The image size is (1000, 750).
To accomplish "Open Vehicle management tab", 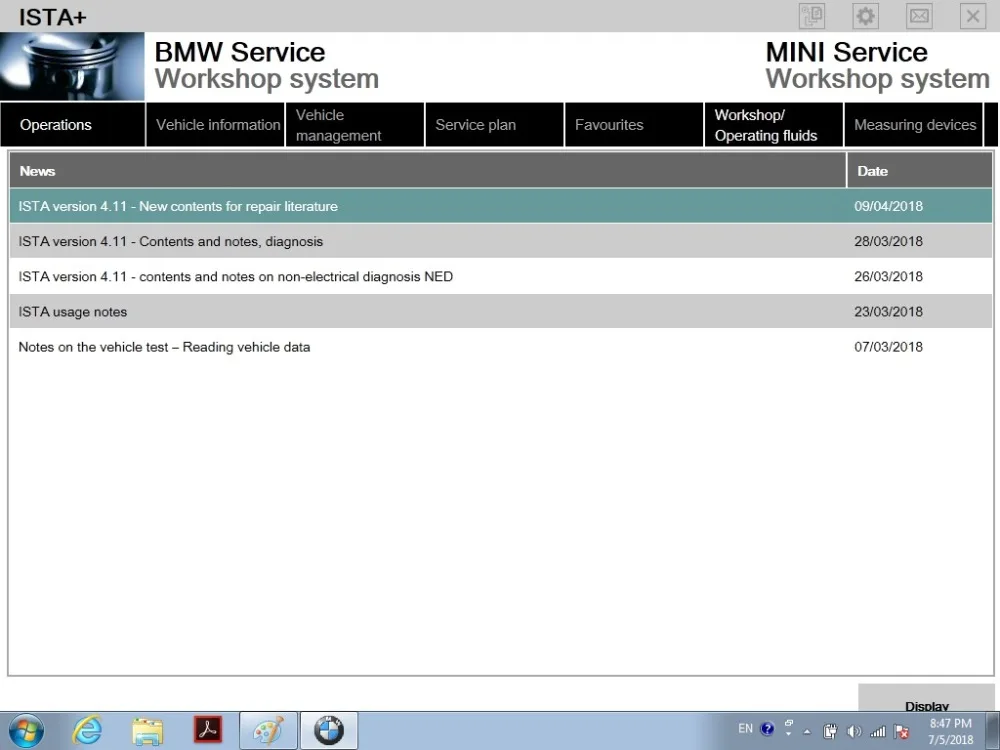I will 355,124.
